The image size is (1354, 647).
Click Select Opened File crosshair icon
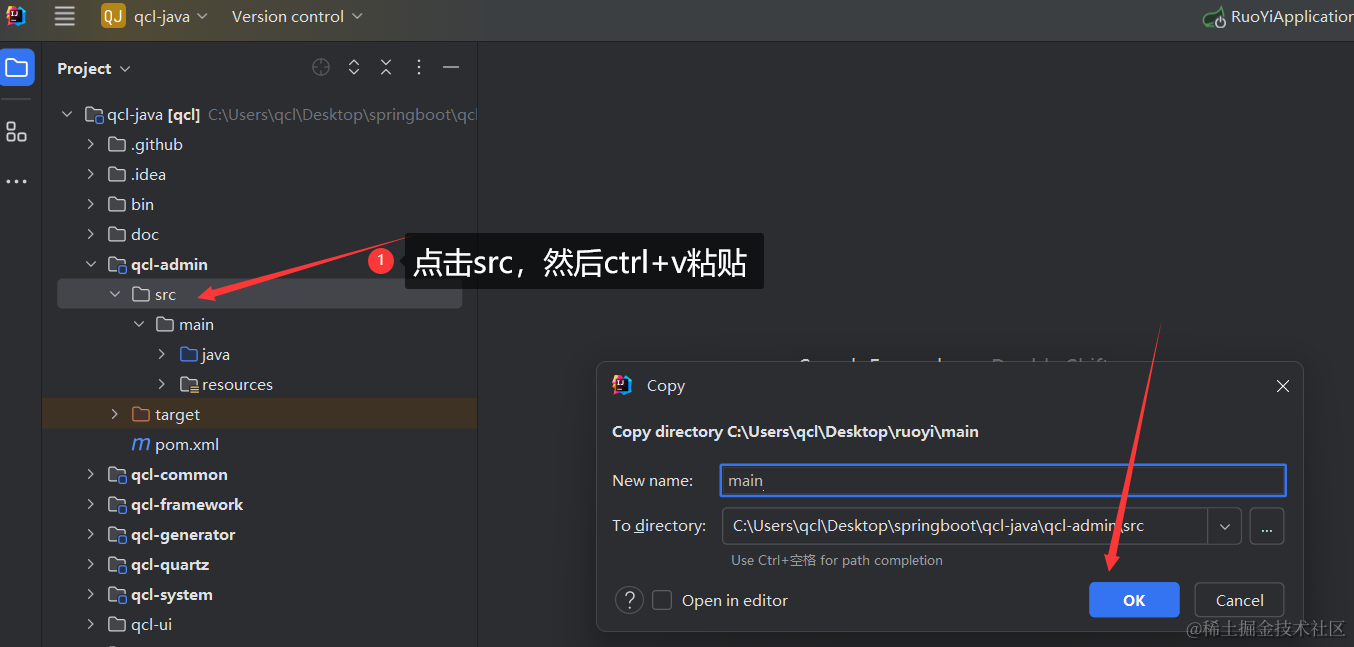coord(321,68)
